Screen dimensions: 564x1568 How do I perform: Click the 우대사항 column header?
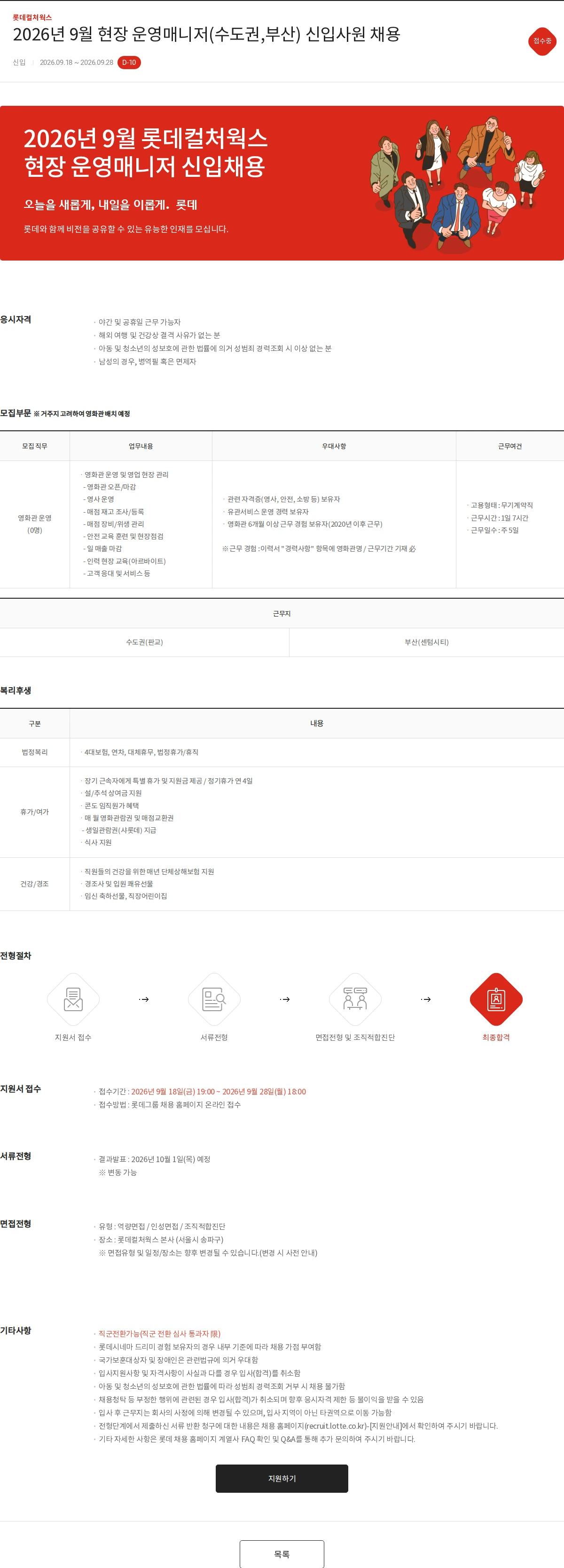[334, 446]
